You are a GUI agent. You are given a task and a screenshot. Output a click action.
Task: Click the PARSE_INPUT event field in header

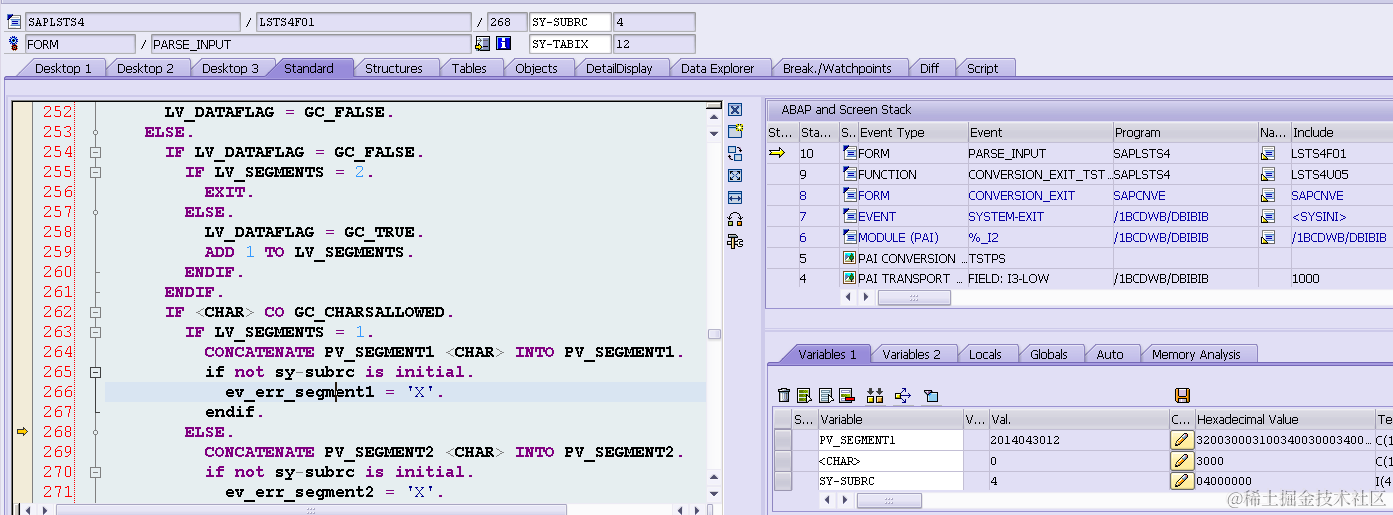point(310,44)
